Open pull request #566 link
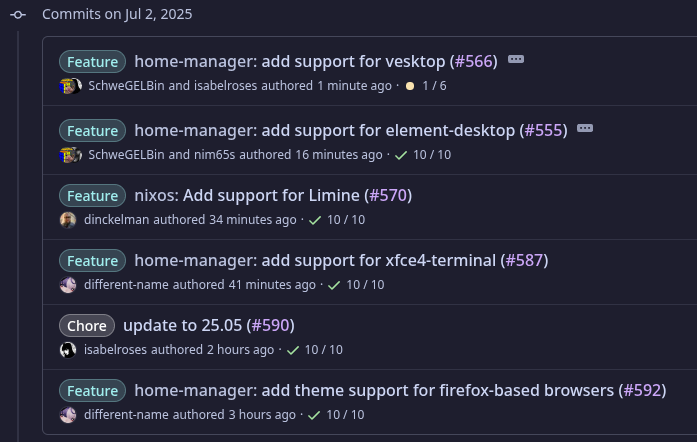697x442 pixels. (473, 61)
